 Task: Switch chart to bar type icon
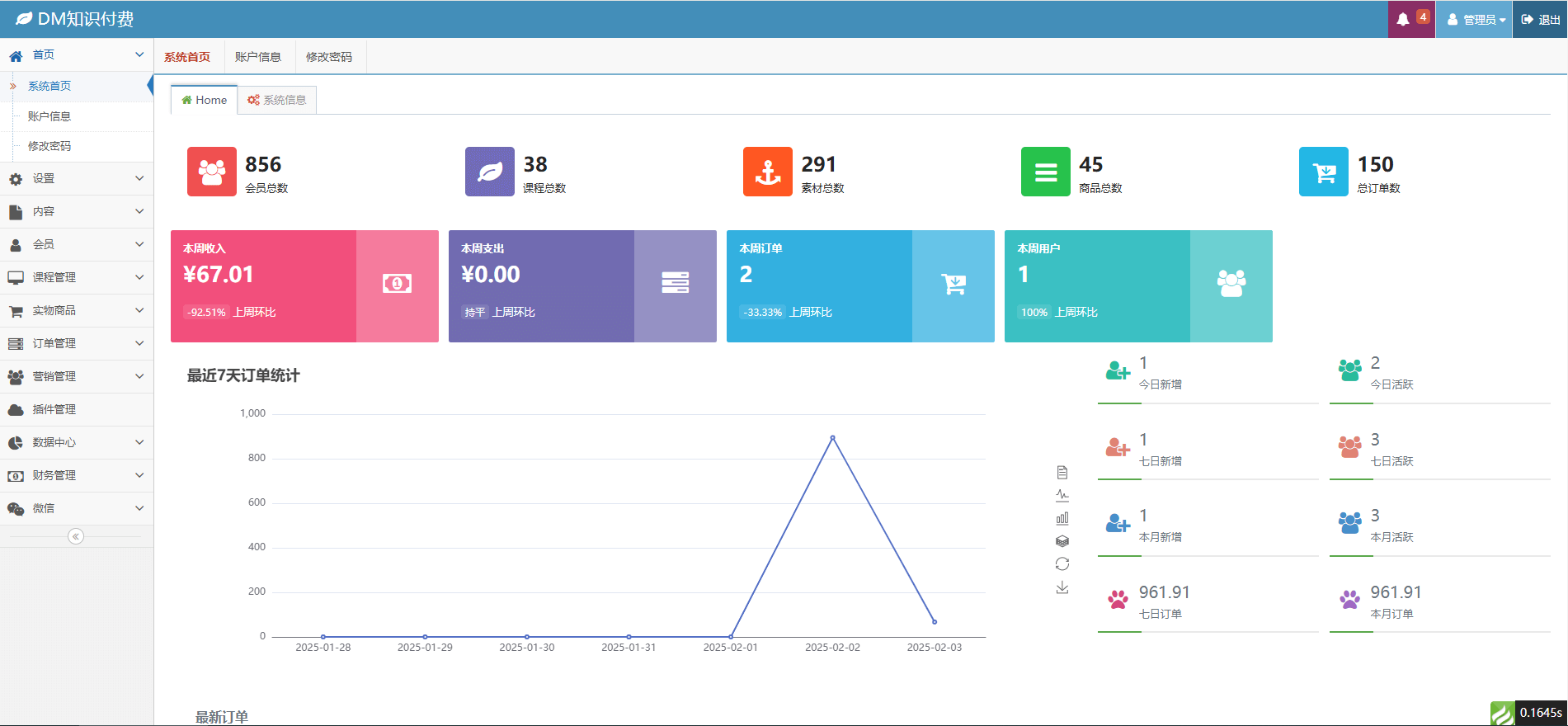pyautogui.click(x=1062, y=518)
